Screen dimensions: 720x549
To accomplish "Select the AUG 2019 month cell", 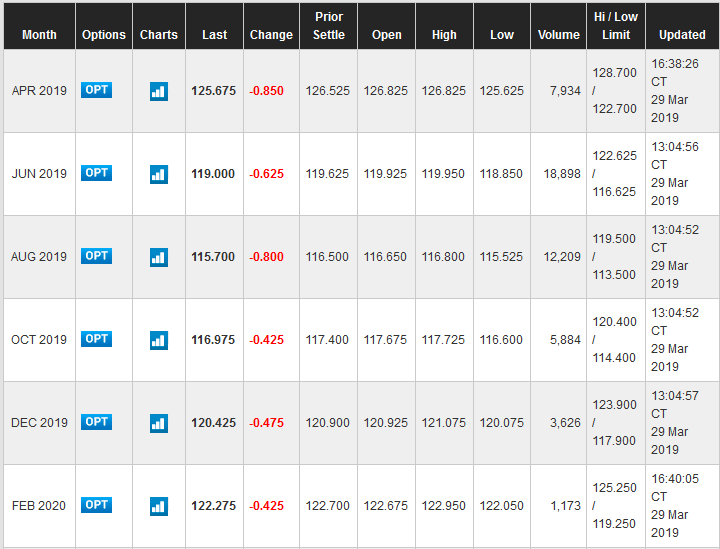I will [39, 257].
